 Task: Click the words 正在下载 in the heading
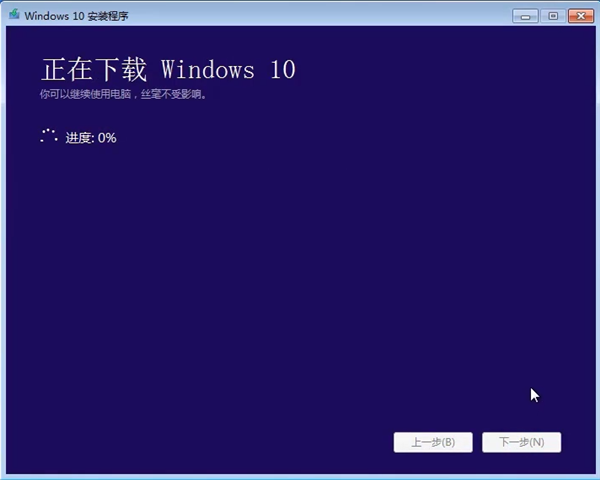tap(94, 71)
